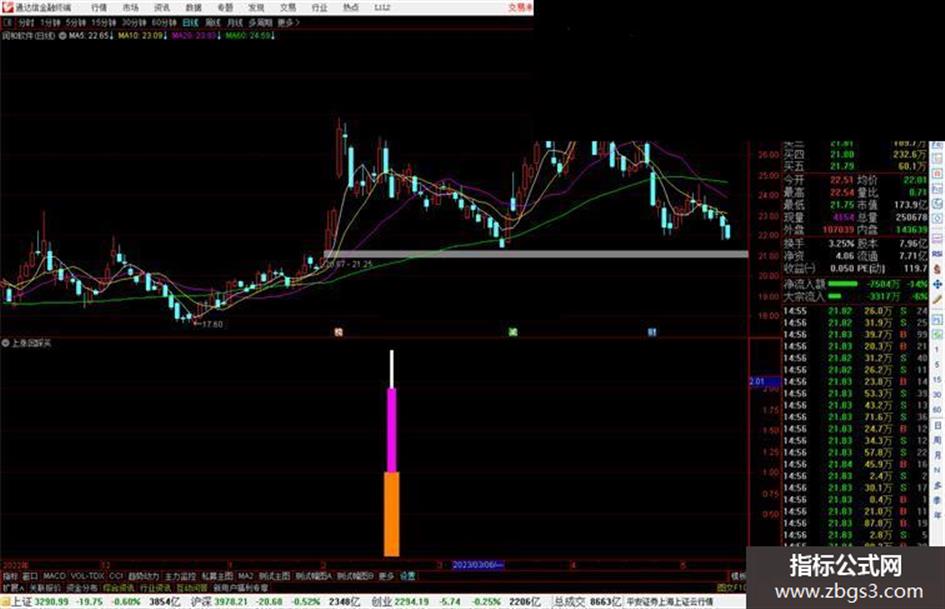Viewport: 945px width, 609px height.
Task: Switch to the 分时 period tab
Action: (25, 22)
